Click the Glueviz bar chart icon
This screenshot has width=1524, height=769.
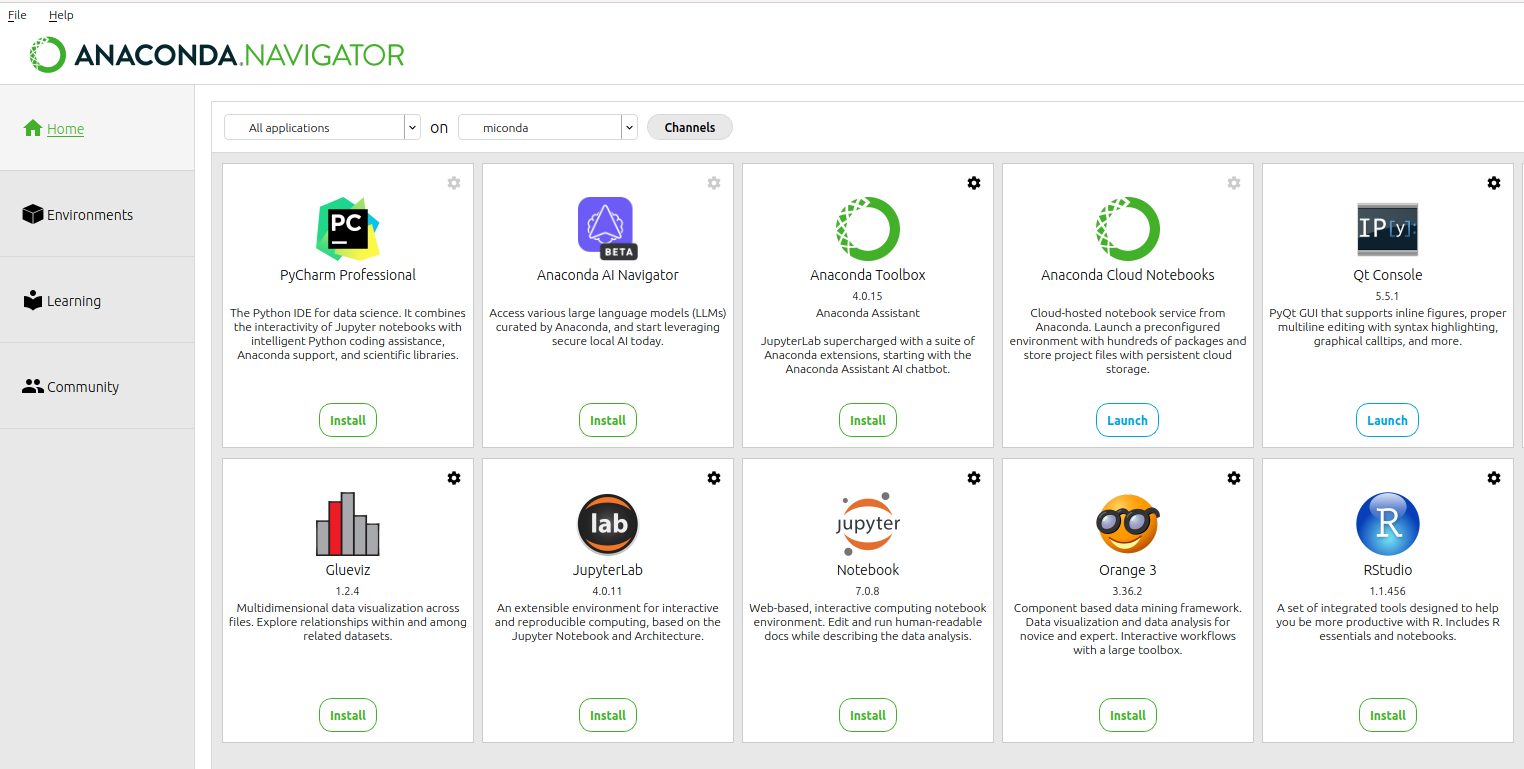pyautogui.click(x=347, y=524)
